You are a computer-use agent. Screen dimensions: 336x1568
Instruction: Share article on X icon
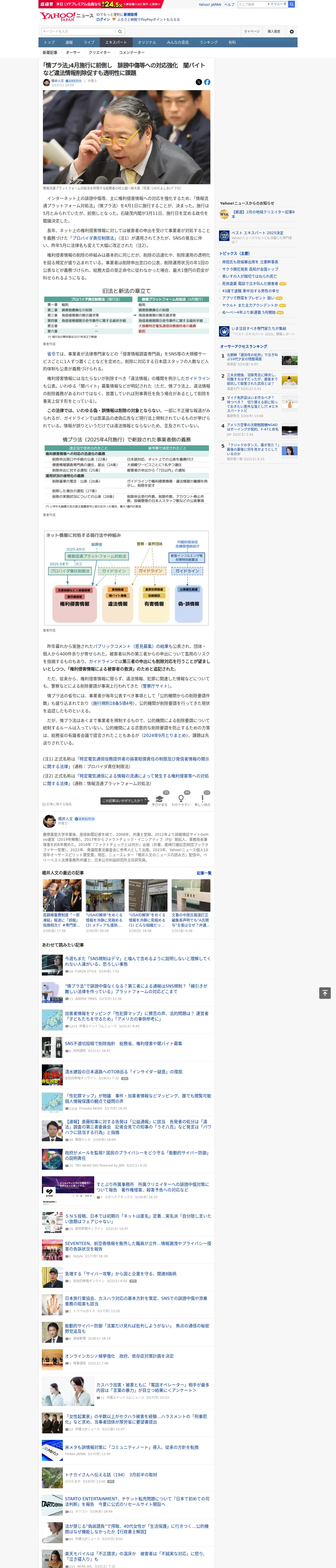tap(199, 82)
